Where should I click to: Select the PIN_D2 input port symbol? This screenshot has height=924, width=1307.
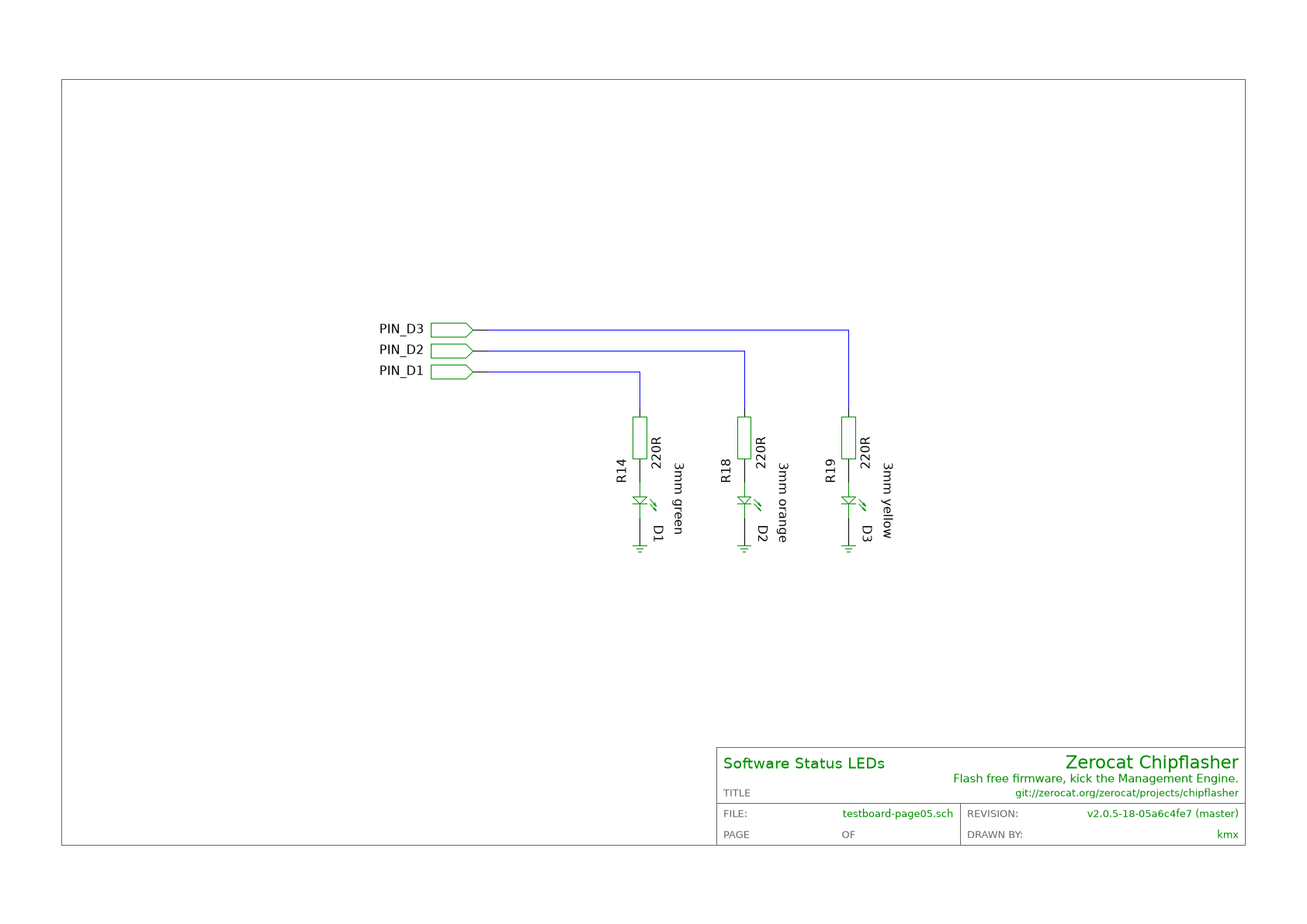(x=452, y=351)
